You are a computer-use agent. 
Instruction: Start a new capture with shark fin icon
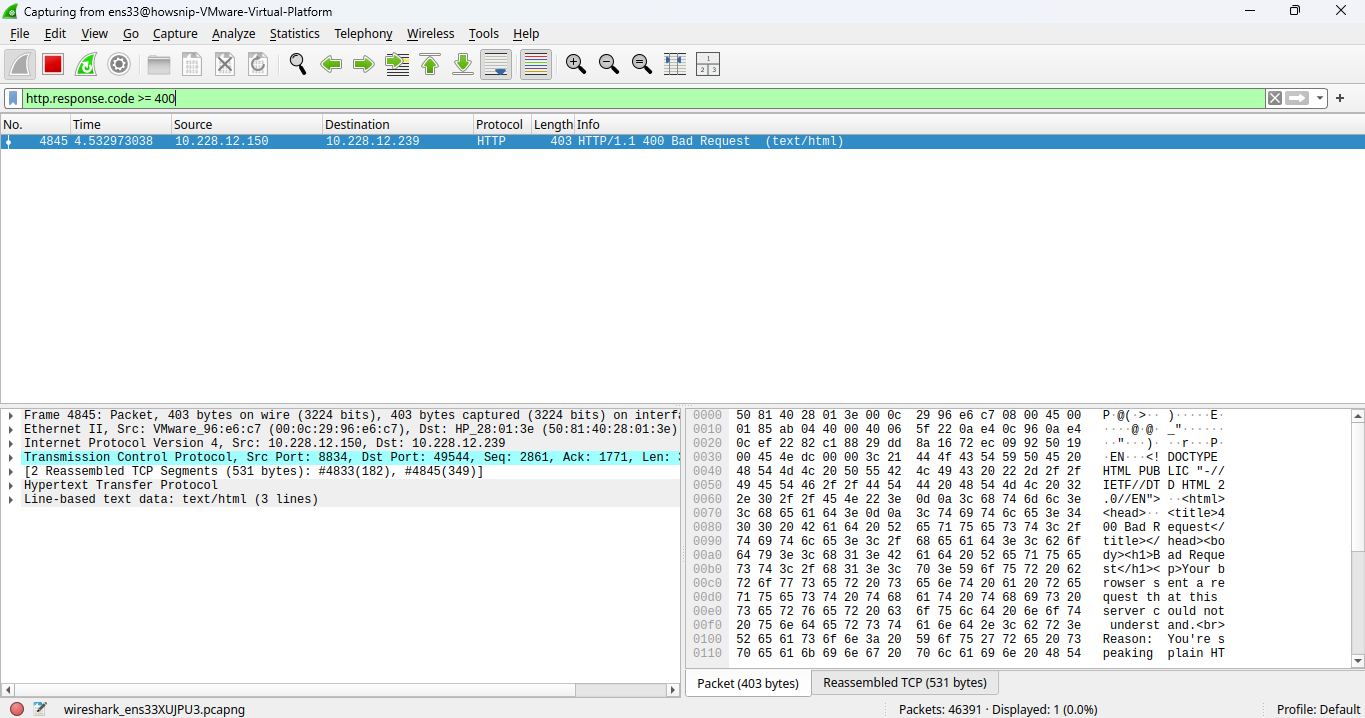coord(20,64)
